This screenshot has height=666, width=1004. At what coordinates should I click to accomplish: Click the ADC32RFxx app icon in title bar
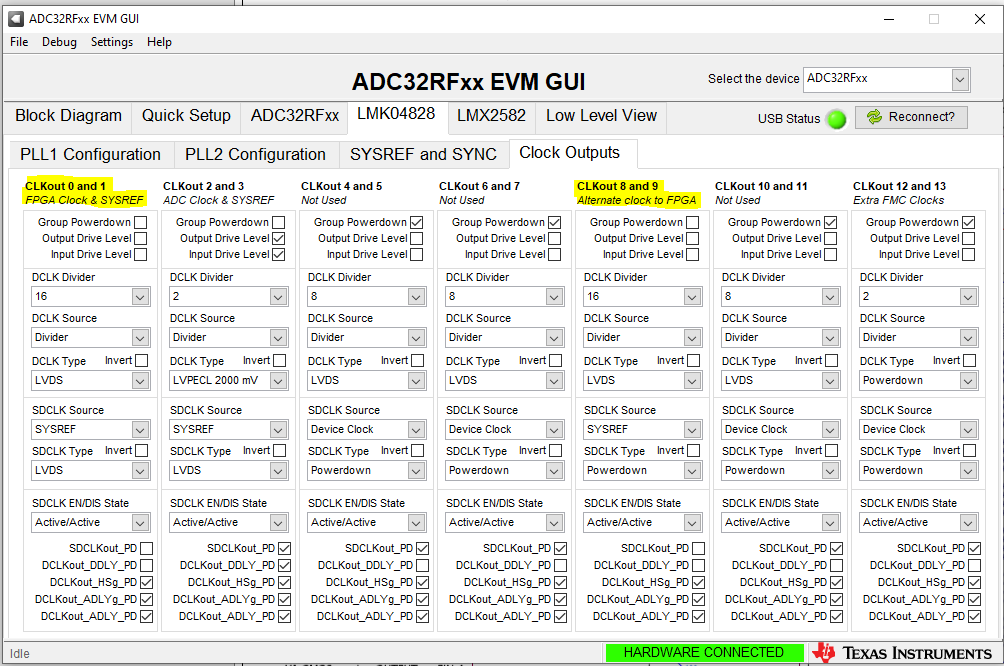(16, 19)
